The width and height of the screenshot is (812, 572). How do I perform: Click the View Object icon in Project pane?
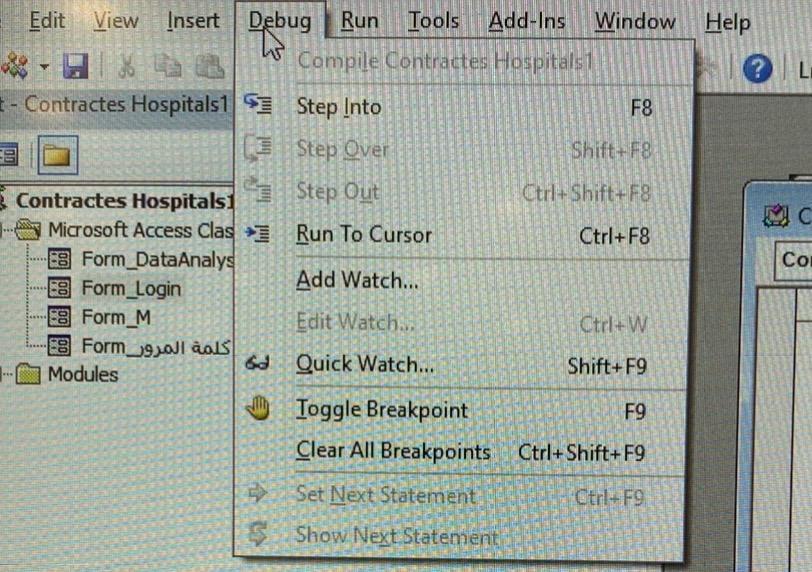coord(8,155)
